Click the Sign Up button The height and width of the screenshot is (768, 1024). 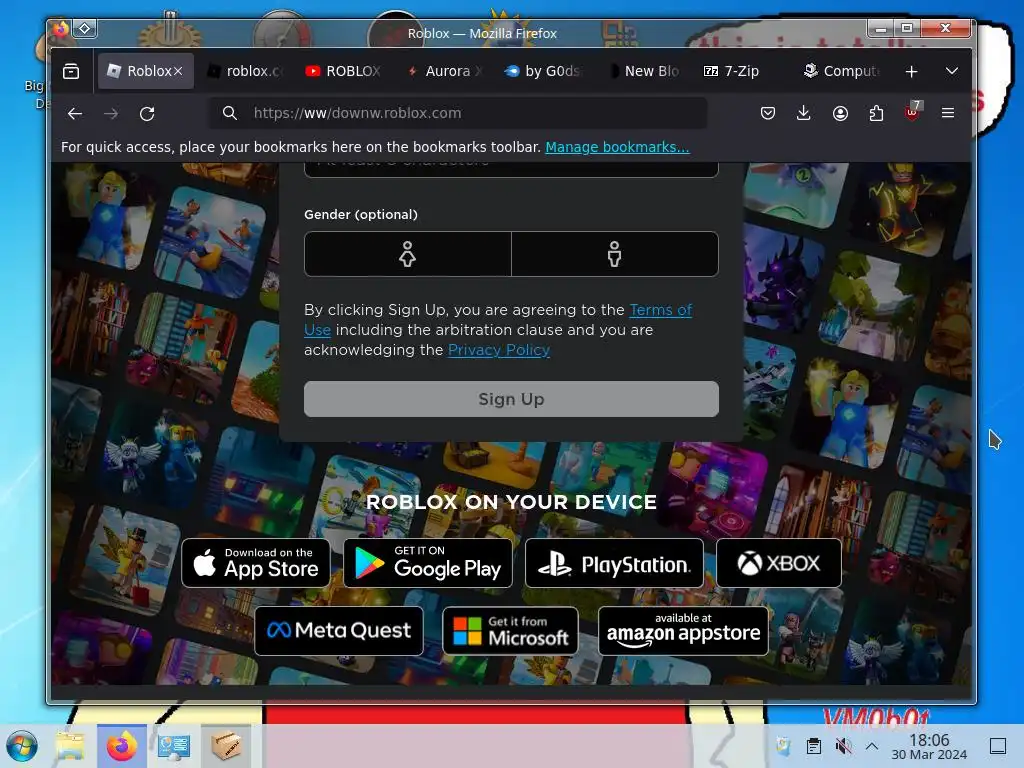[x=511, y=399]
